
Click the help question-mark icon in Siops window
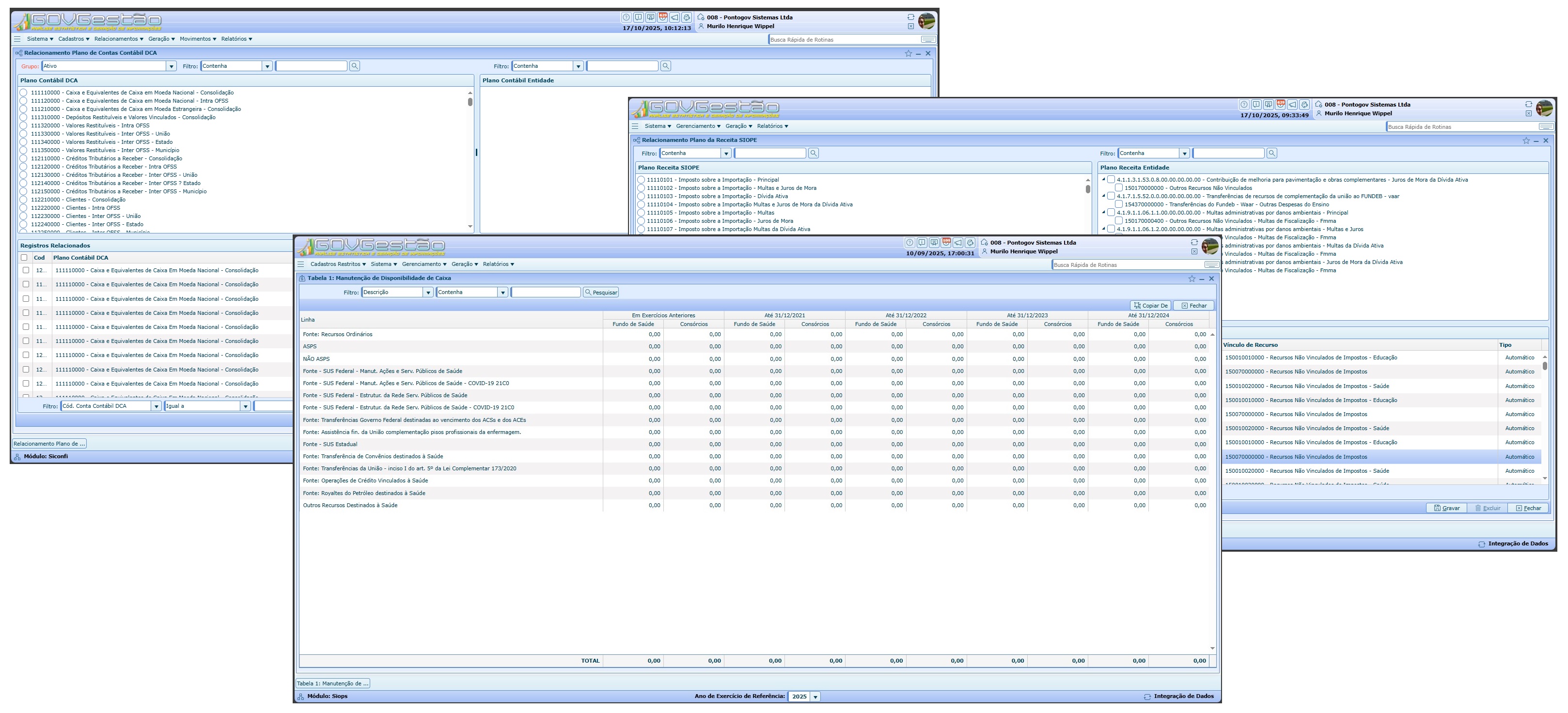point(909,242)
